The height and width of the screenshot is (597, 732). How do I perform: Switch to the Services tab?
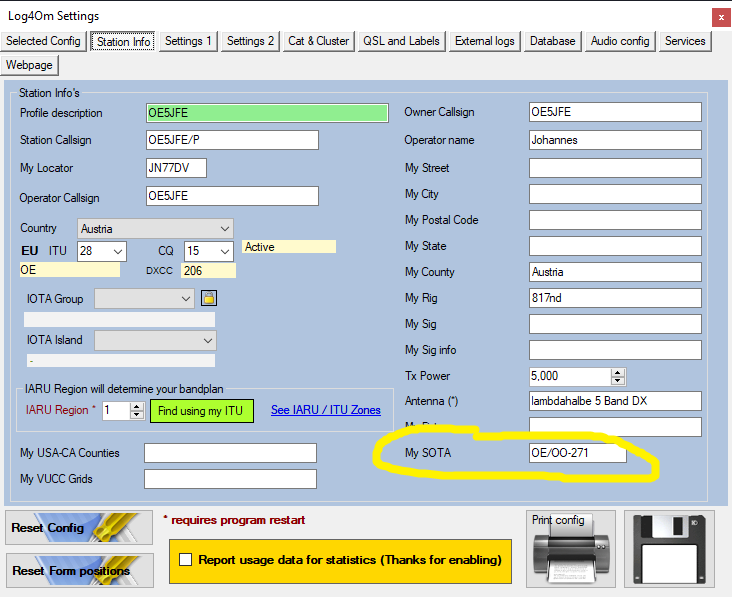[685, 41]
